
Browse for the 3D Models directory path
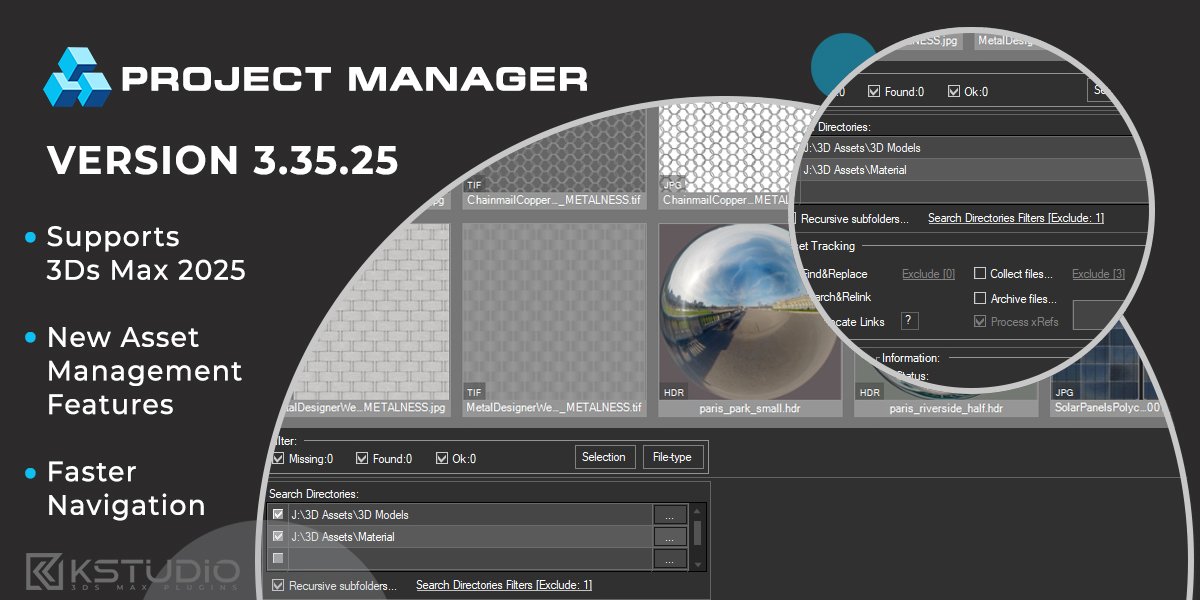pos(670,515)
